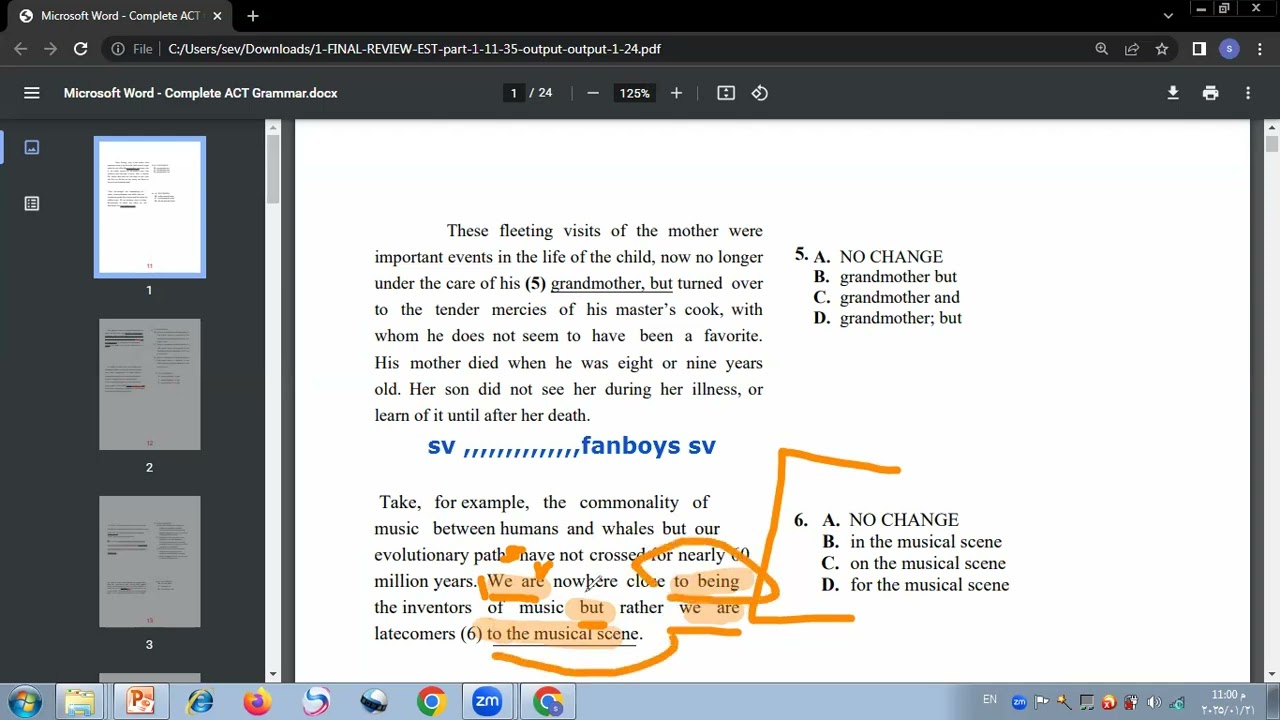The height and width of the screenshot is (720, 1280).
Task: Click the Zoom tray icon
Action: click(x=1019, y=702)
